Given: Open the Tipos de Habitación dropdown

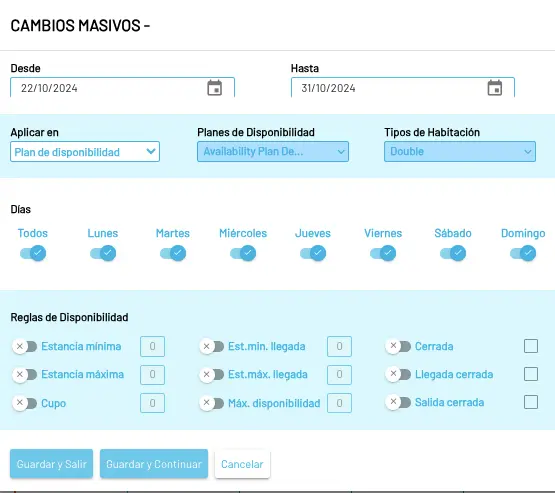Looking at the screenshot, I should [460, 152].
